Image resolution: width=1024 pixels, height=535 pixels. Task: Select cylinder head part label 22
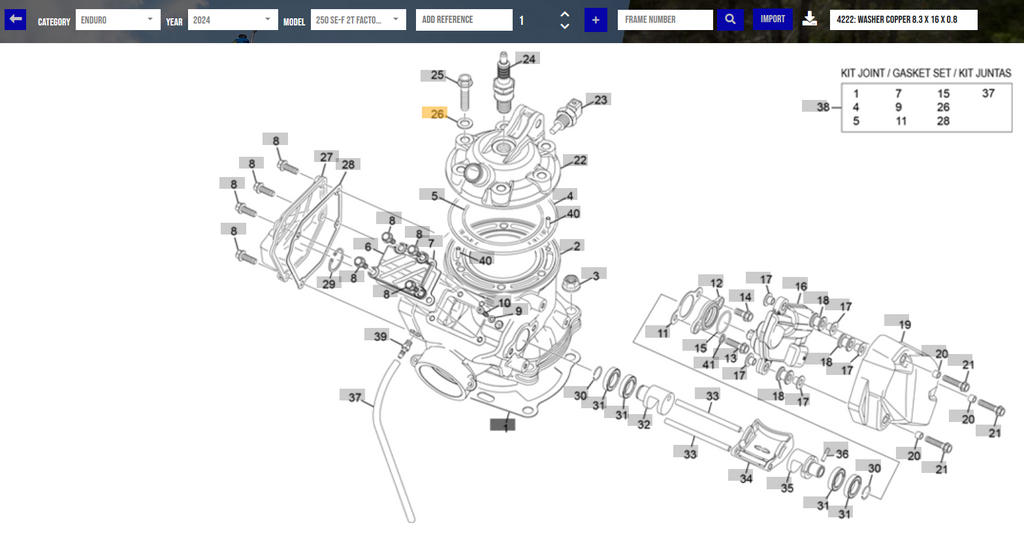[580, 160]
